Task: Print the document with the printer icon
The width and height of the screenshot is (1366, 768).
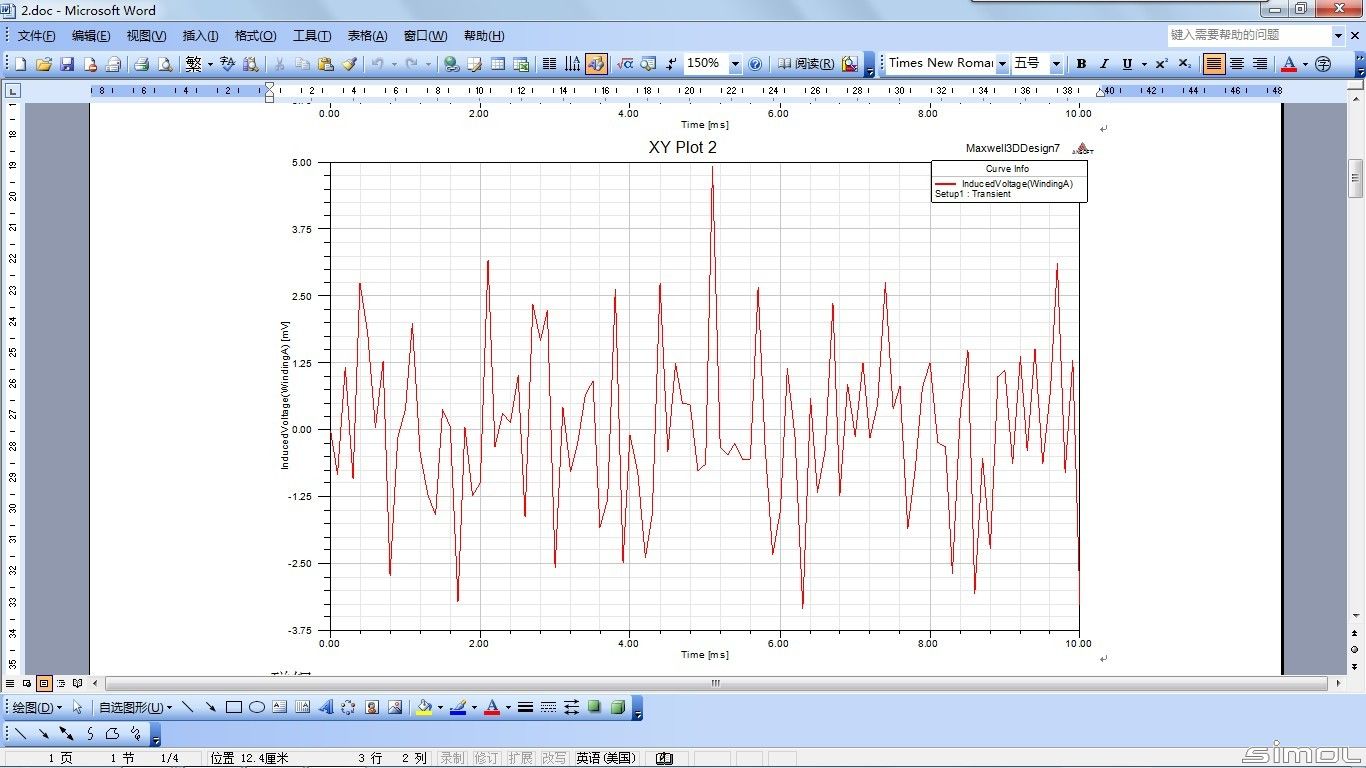Action: [141, 64]
